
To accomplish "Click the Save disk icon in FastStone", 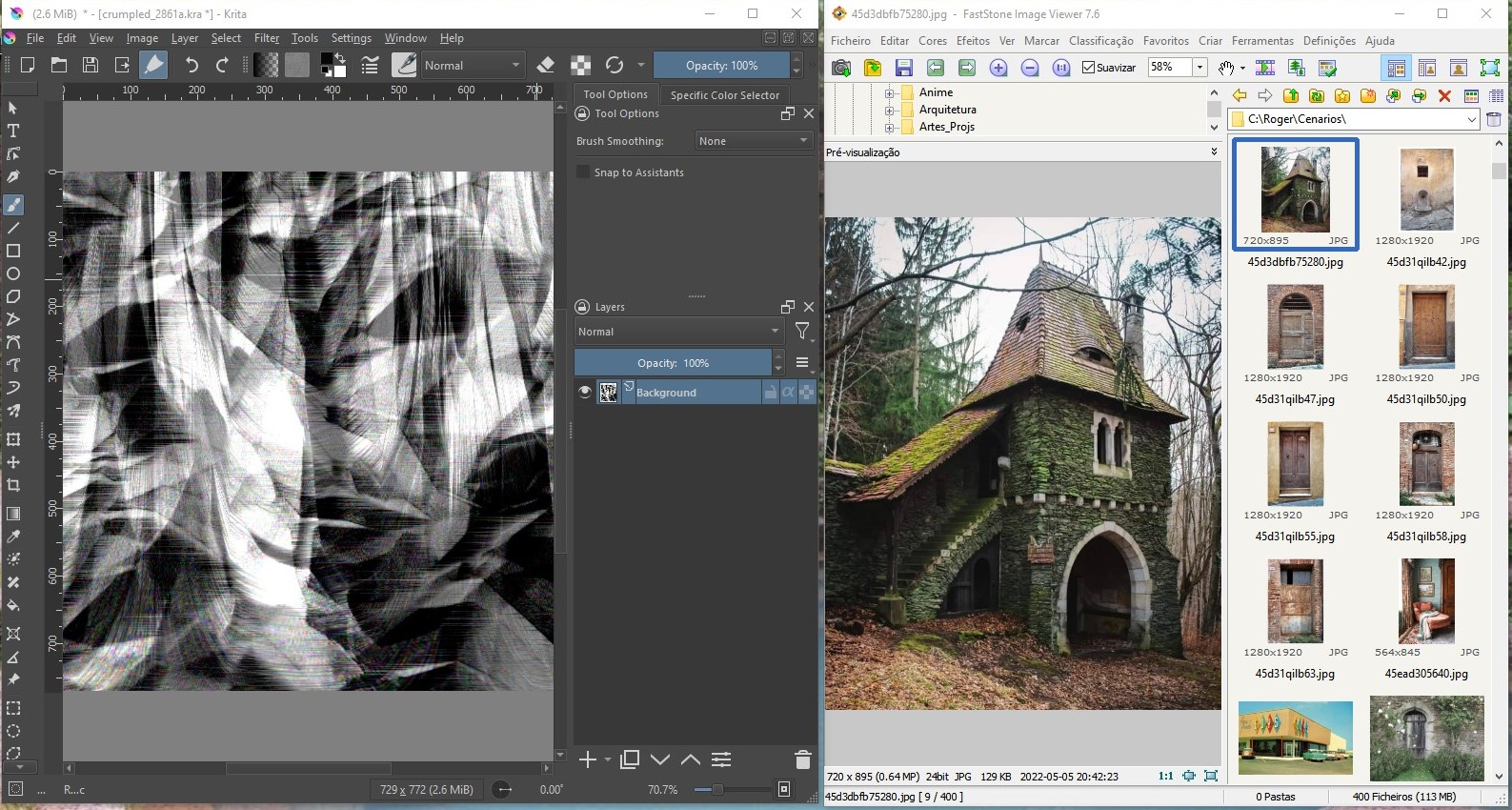I will pyautogui.click(x=903, y=68).
